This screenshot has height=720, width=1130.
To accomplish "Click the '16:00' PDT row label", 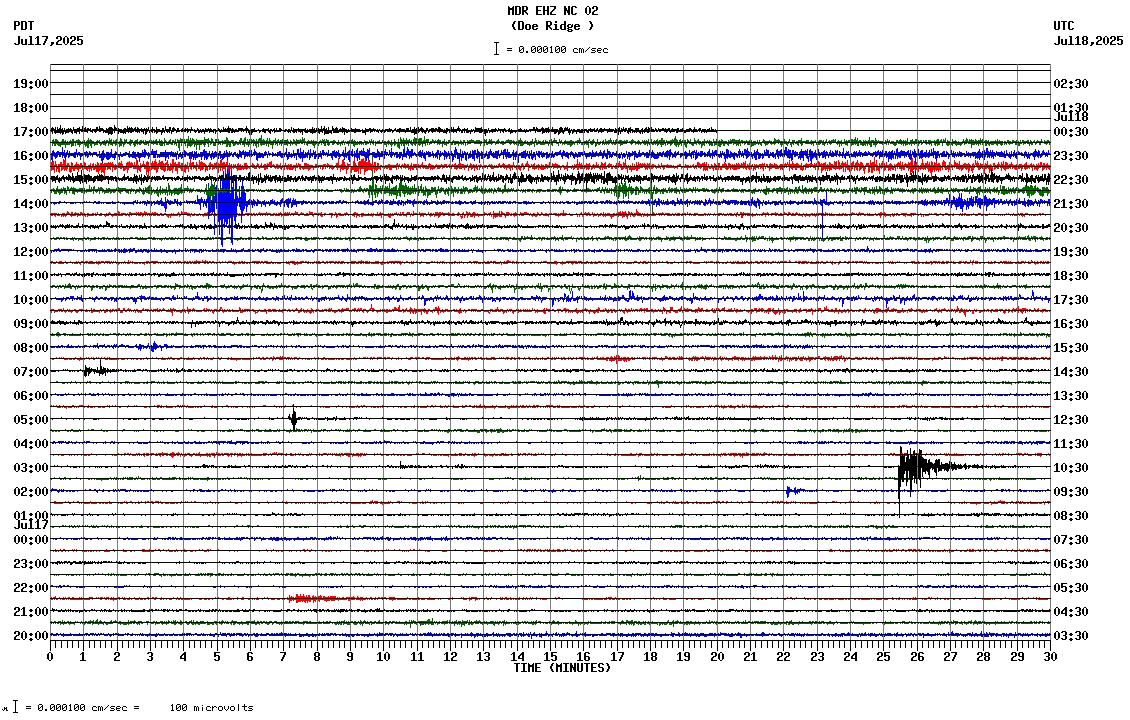I will [x=31, y=156].
